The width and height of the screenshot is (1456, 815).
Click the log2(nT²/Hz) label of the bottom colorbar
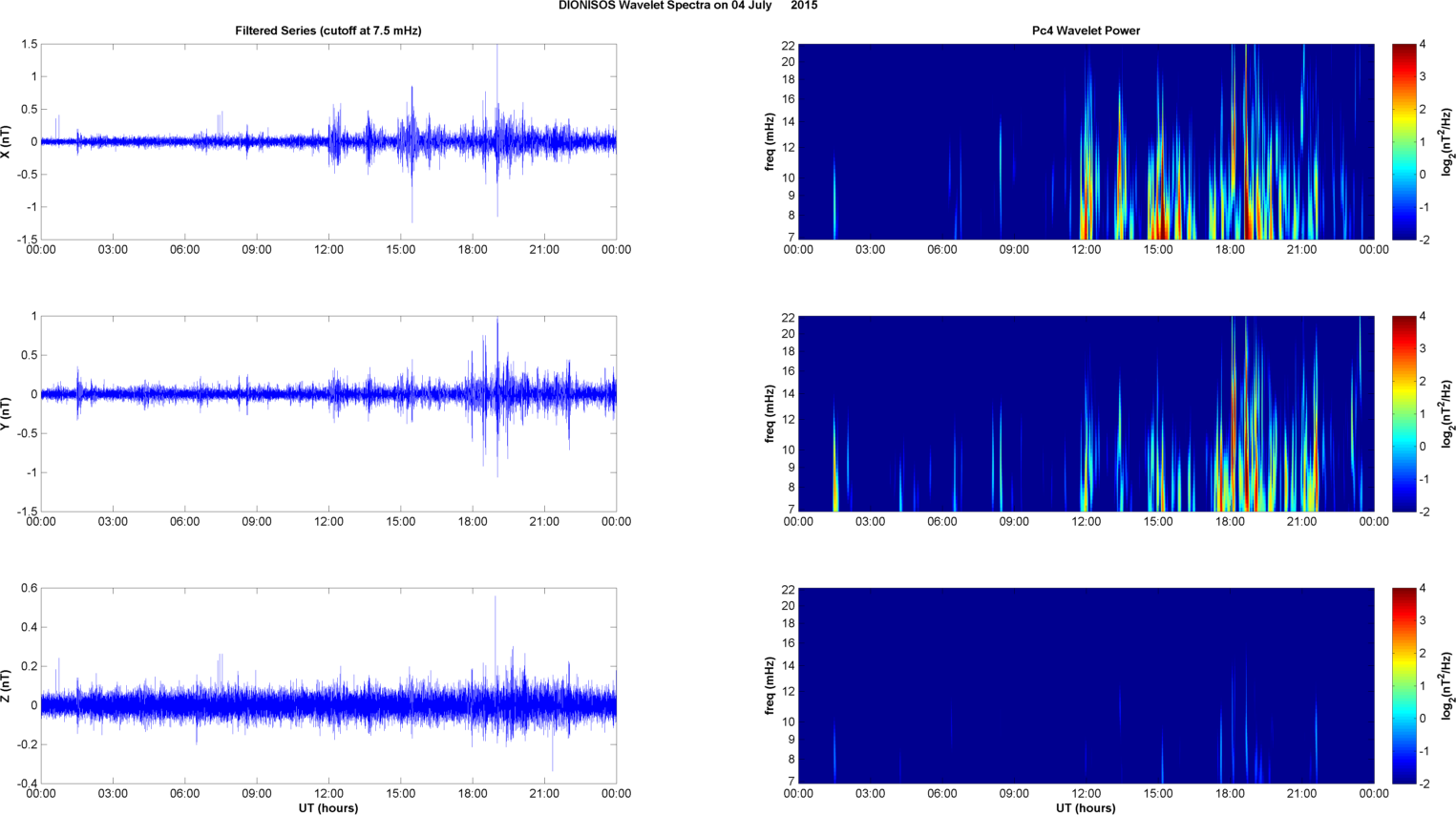pyautogui.click(x=1447, y=686)
